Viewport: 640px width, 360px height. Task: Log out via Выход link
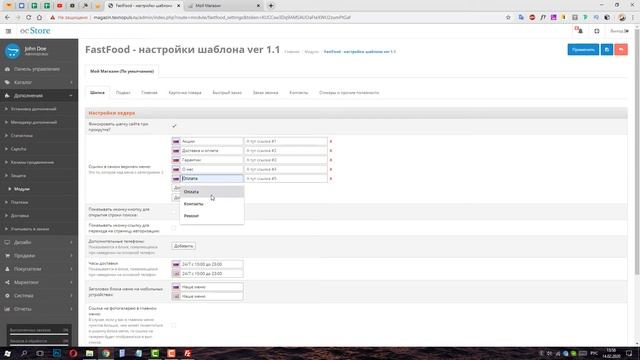click(x=619, y=31)
